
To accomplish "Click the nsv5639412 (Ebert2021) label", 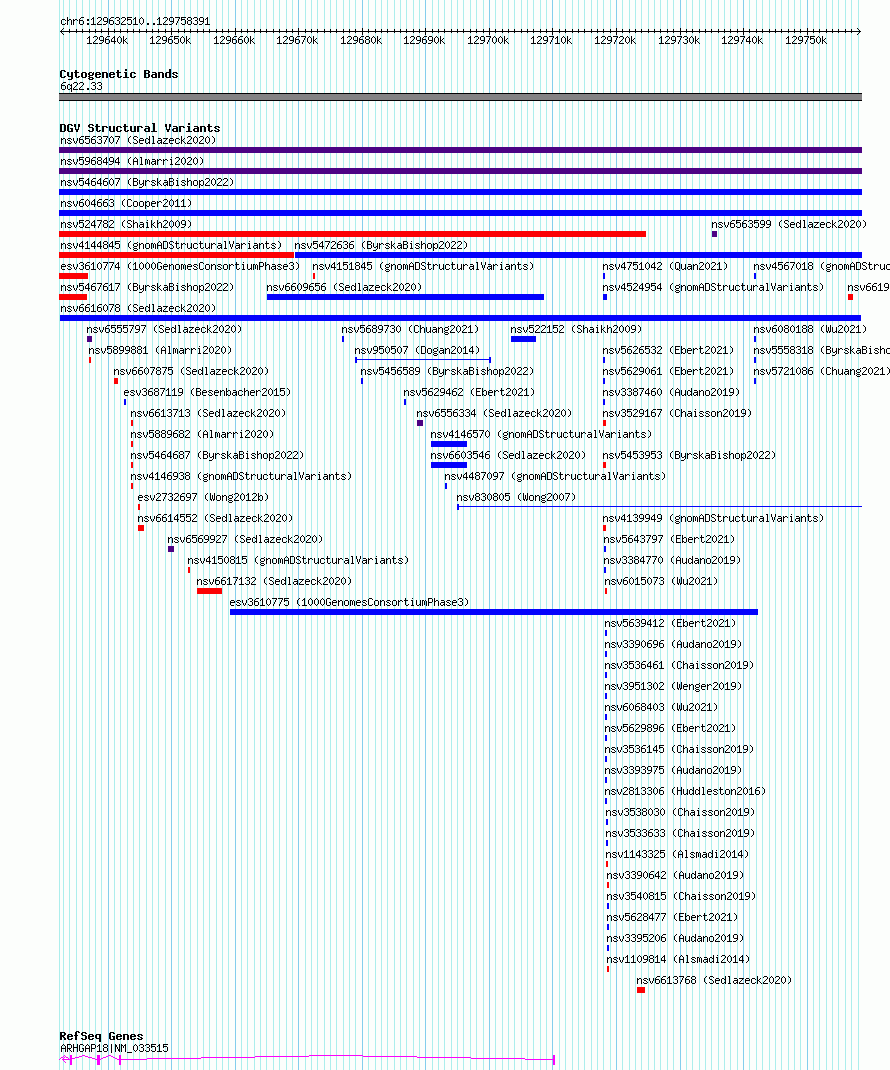I will click(670, 623).
